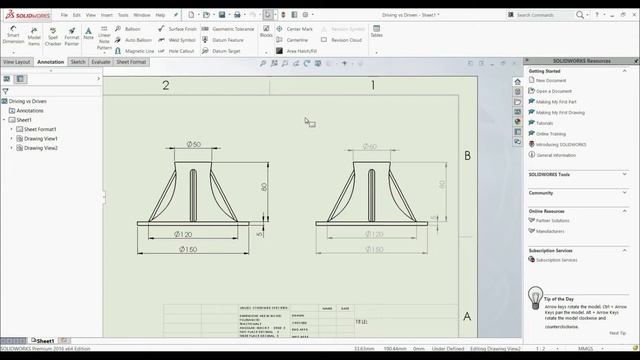Run the Spell Checker
This screenshot has width=640, height=360.
53,37
